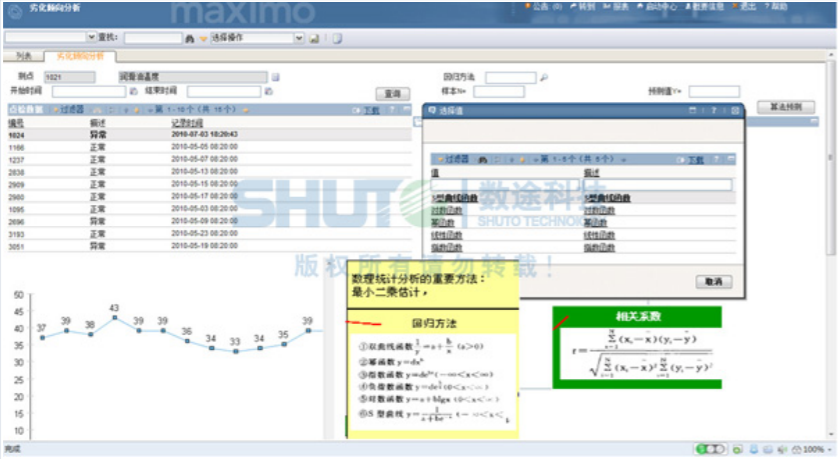
Task: Open 概要信息 profile link in the header
Action: (x=704, y=6)
